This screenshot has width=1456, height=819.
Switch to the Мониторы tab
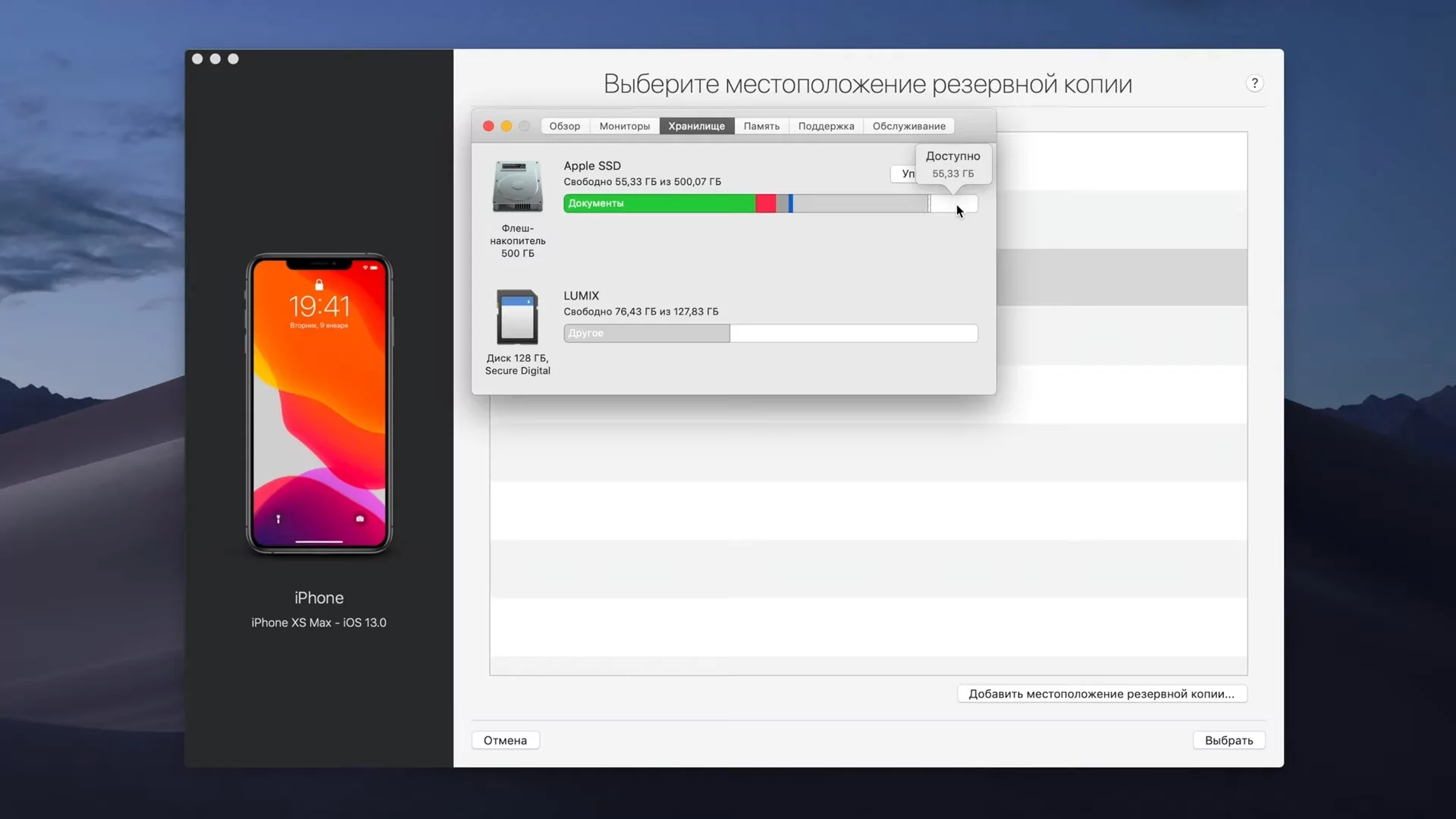point(624,126)
